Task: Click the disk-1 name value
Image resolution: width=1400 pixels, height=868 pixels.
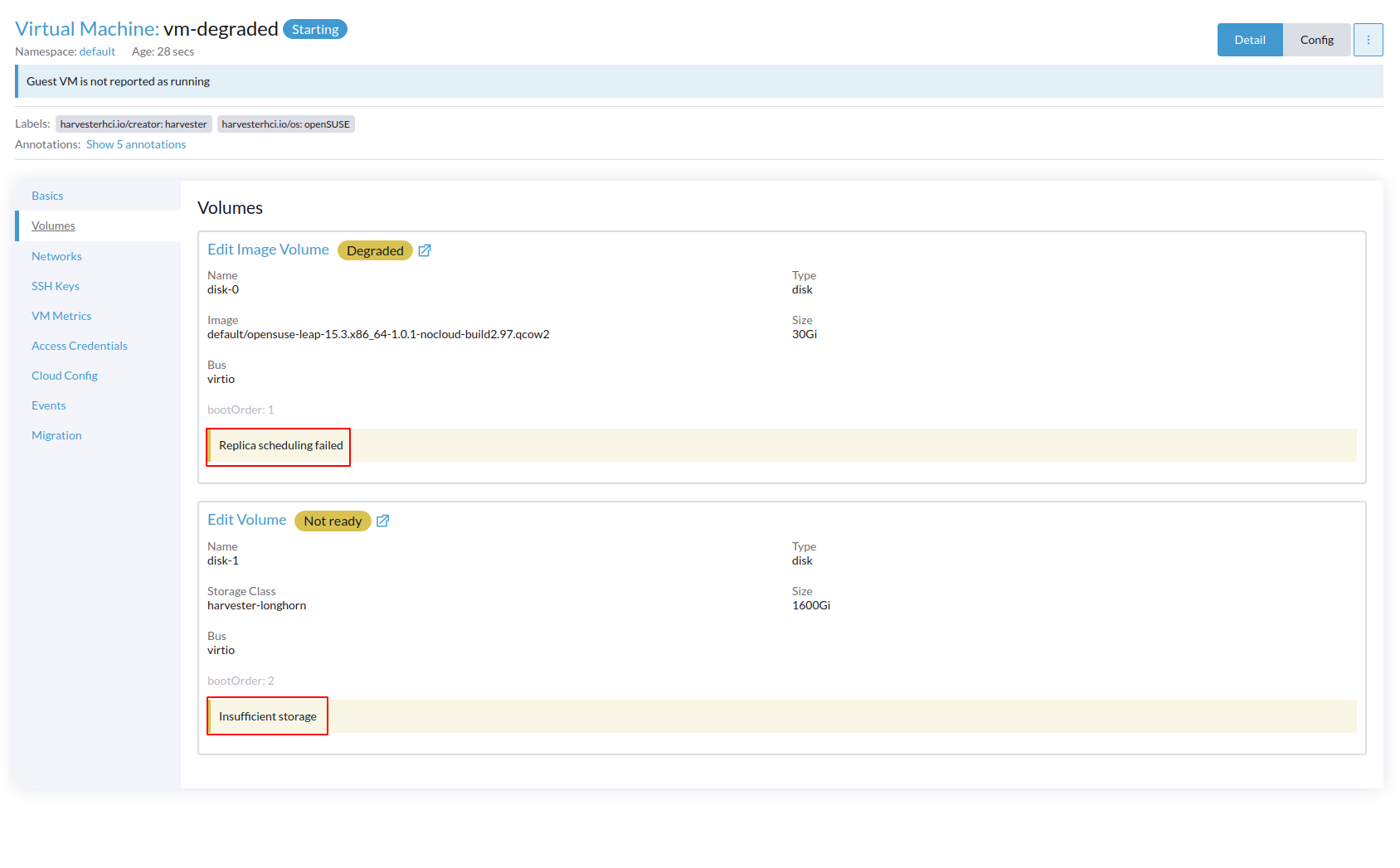Action: [223, 560]
